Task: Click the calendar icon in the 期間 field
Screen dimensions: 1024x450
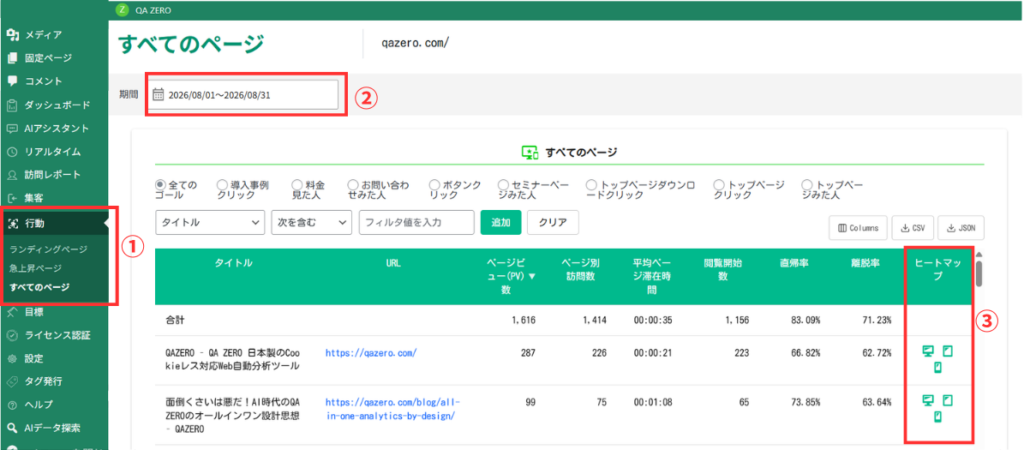Action: pos(158,95)
